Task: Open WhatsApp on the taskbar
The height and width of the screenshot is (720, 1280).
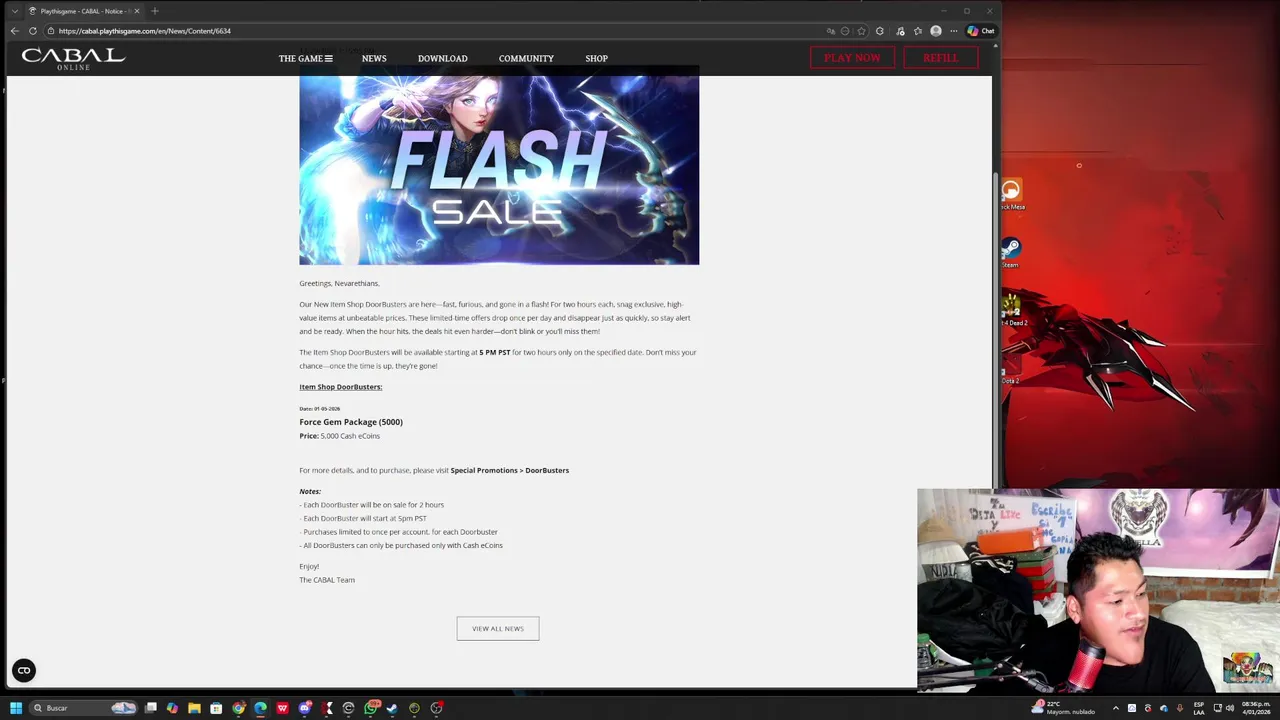Action: (371, 708)
